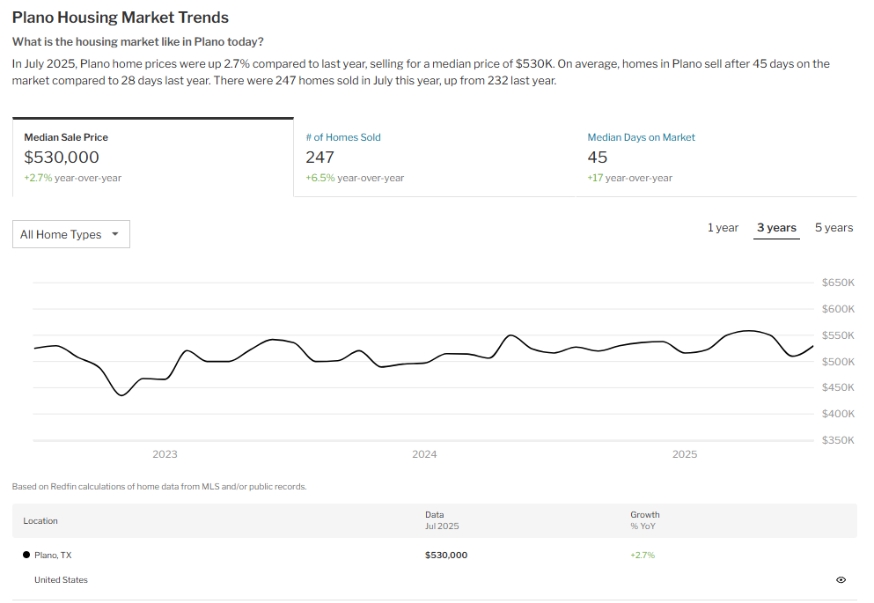Switch to the # of Homes Sold tab
The image size is (874, 603).
pyautogui.click(x=433, y=157)
